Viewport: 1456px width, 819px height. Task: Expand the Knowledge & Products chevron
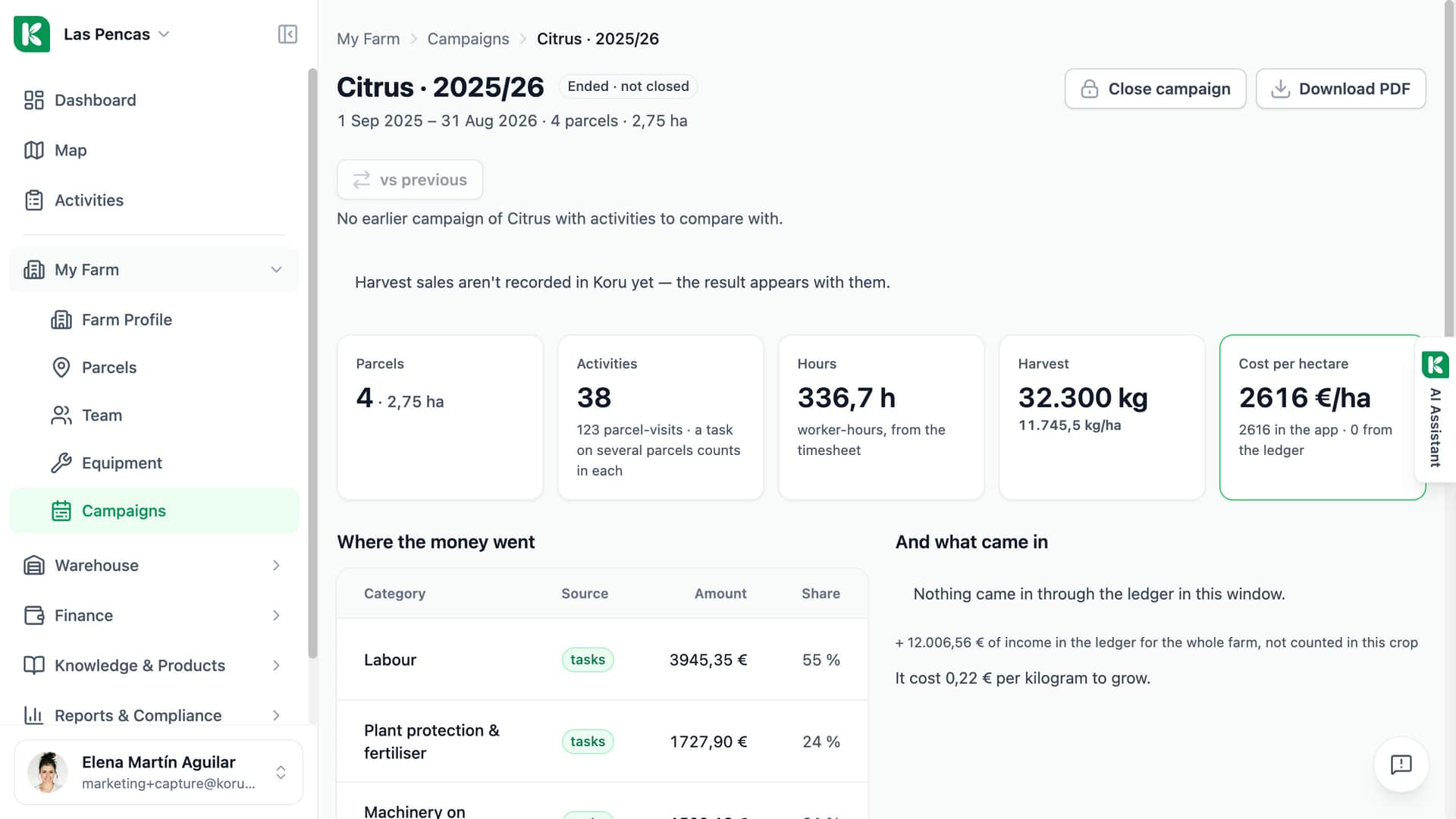pos(277,666)
